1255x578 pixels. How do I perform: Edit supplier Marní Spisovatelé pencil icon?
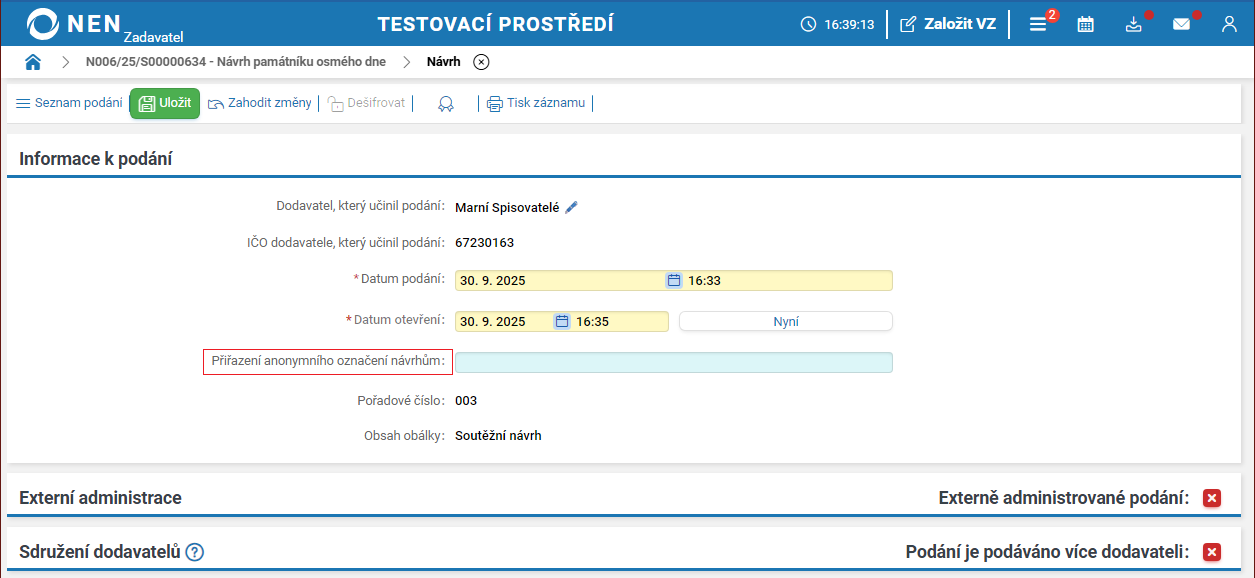572,207
